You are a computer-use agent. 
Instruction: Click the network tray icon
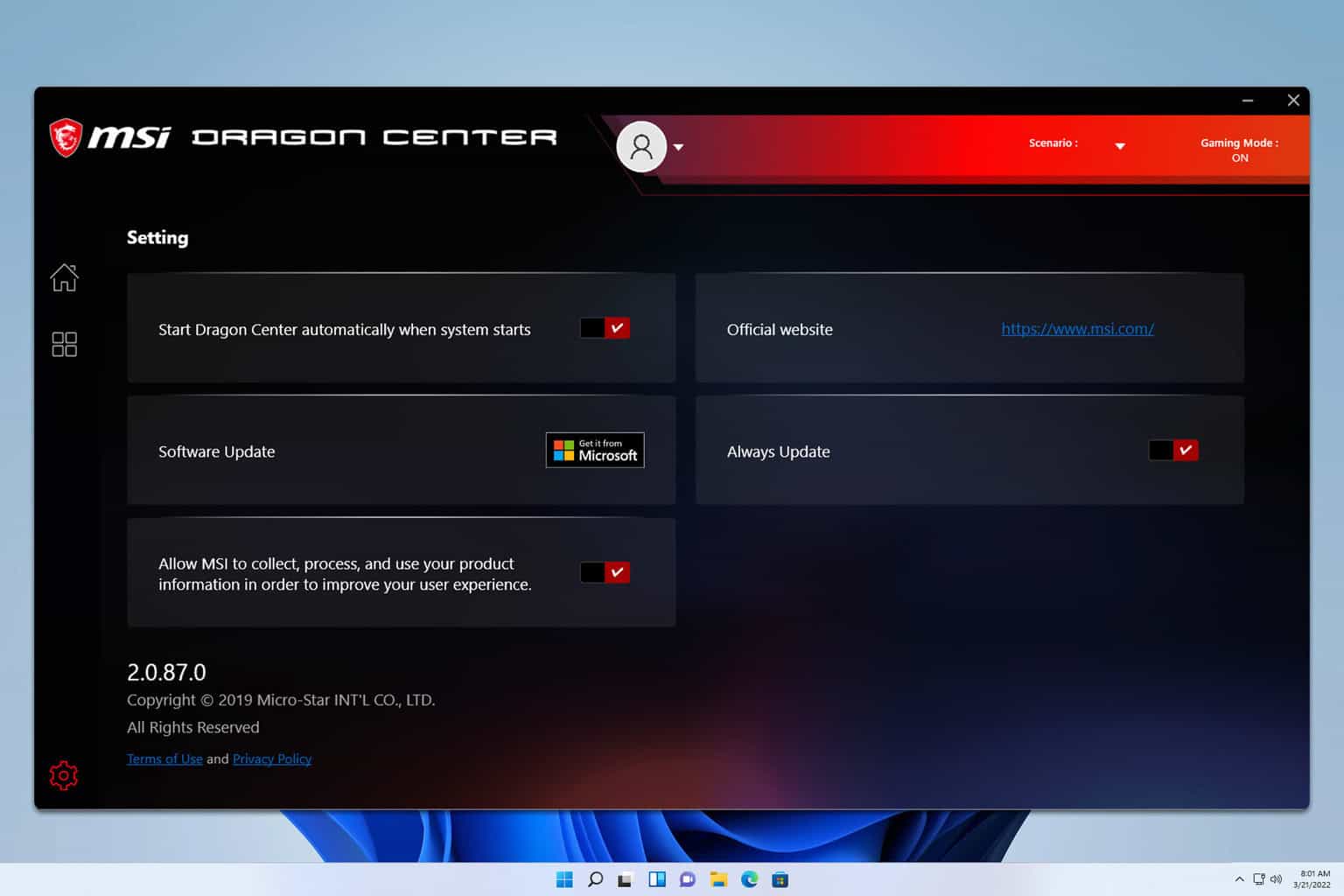coord(1259,879)
